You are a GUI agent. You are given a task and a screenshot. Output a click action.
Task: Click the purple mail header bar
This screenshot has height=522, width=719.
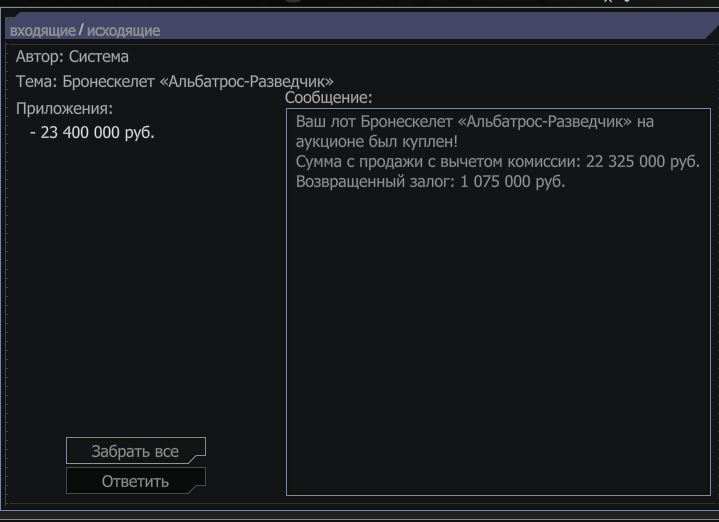360,26
